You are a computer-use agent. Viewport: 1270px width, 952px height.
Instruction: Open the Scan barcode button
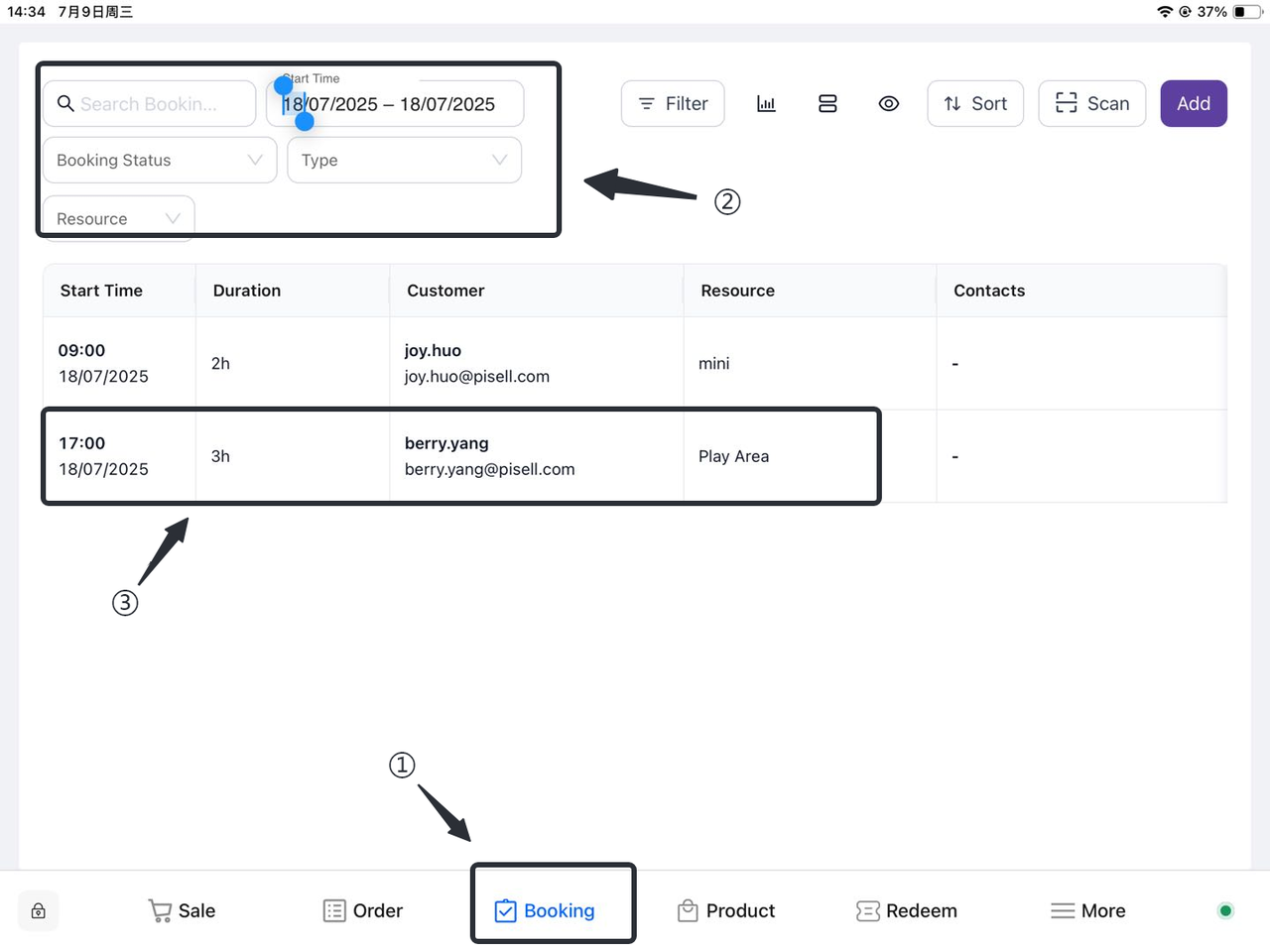(x=1091, y=104)
